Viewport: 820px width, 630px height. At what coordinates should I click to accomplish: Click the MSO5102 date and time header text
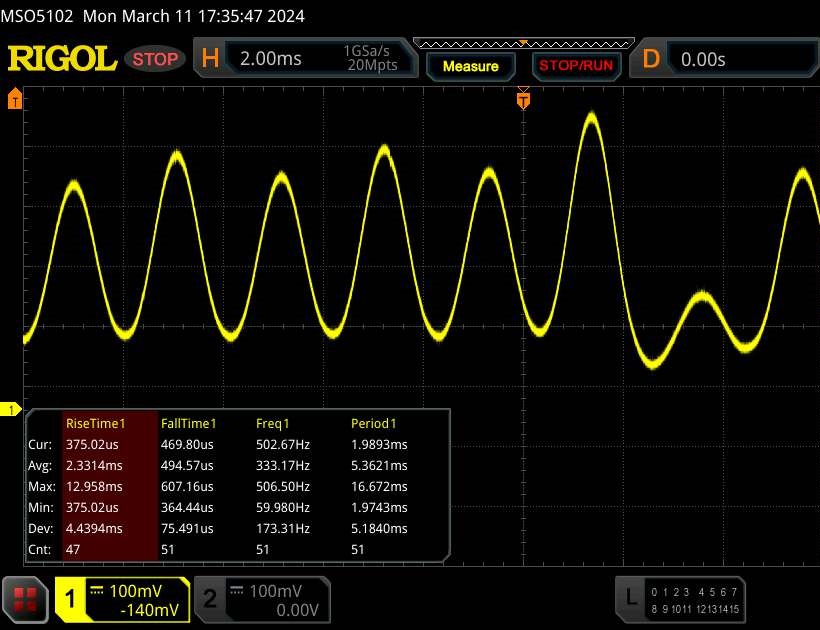coord(152,16)
